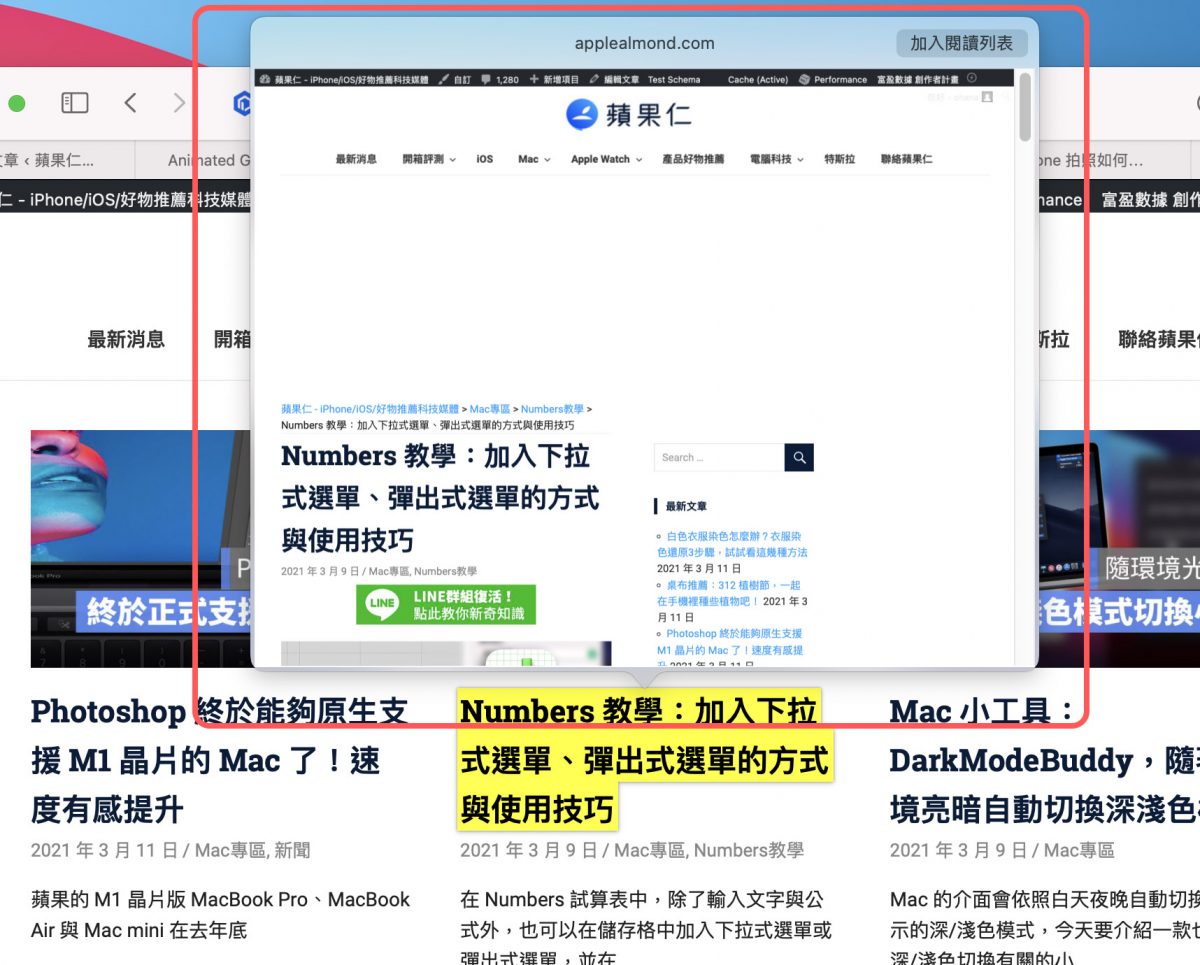Open the 1,280 comments bubble in preview
Screen dimensions: 1200x965
[x=500, y=79]
